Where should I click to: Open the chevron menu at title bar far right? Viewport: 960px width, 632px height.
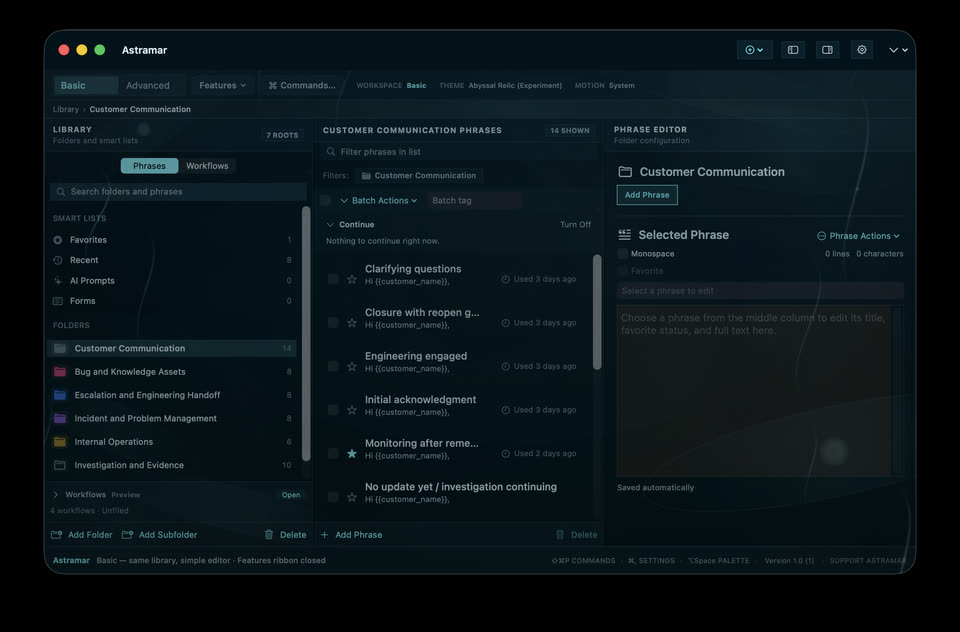click(898, 50)
